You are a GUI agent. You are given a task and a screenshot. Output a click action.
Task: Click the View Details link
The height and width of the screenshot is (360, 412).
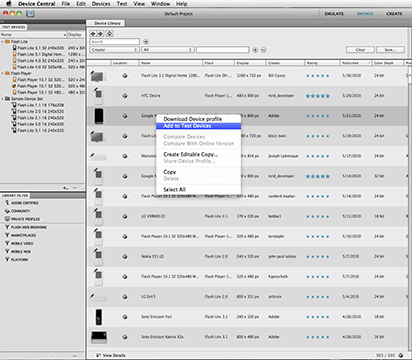tap(114, 355)
